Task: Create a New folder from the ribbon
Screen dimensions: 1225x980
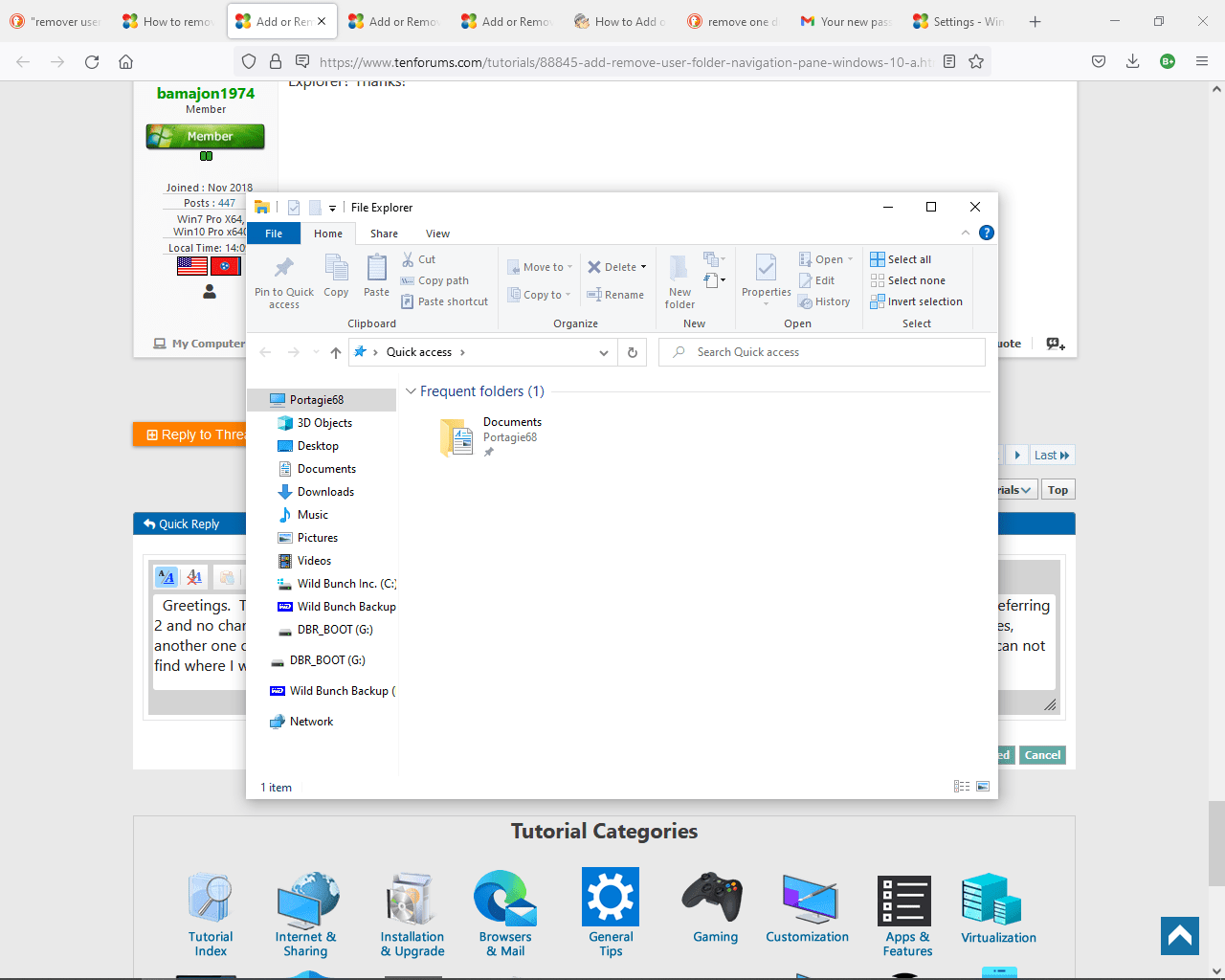Action: pos(679,280)
